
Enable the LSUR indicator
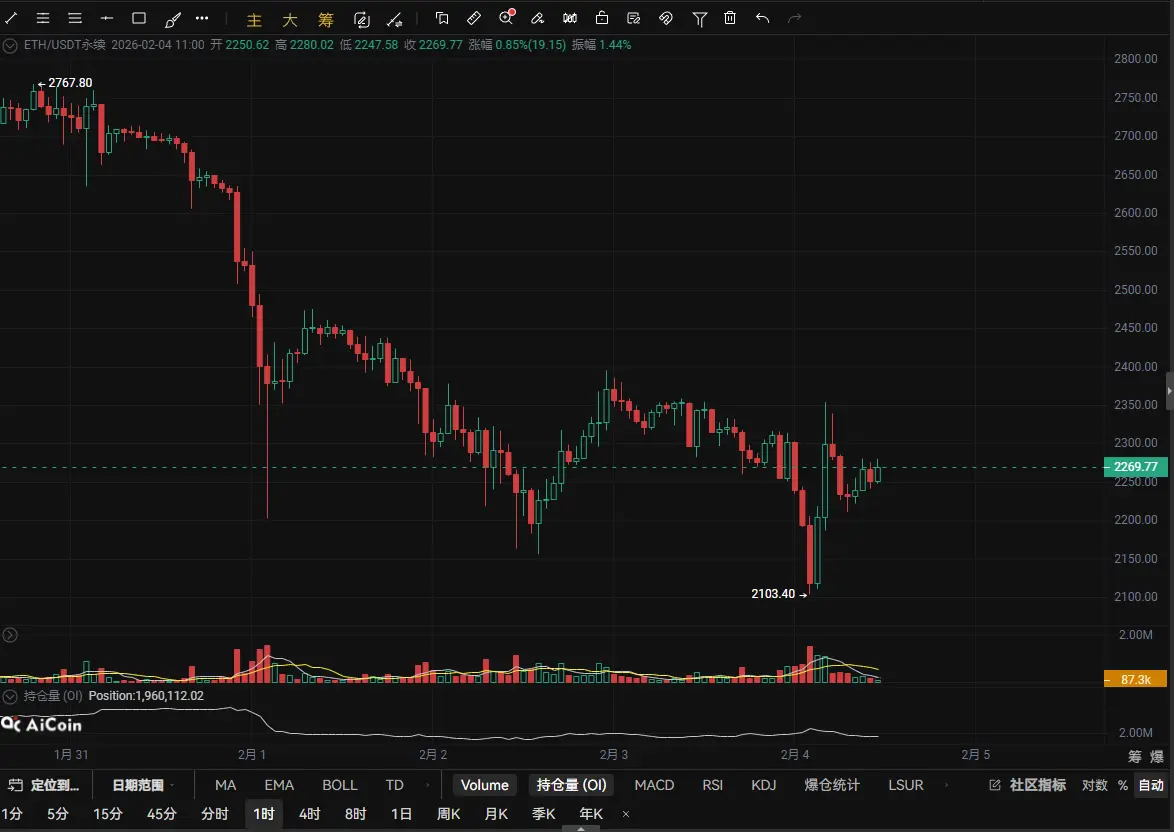pyautogui.click(x=906, y=785)
